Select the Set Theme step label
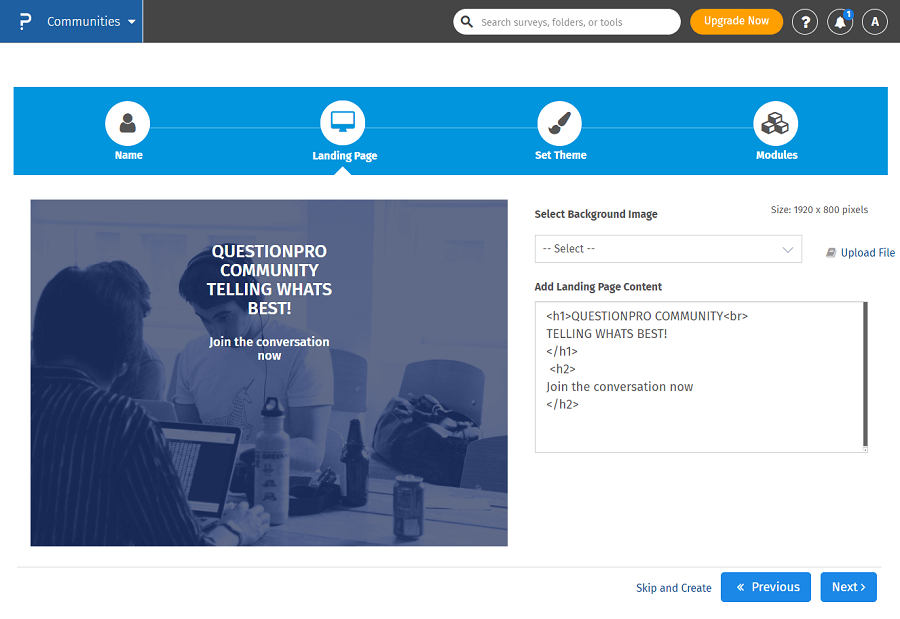The width and height of the screenshot is (900, 619). tap(560, 156)
